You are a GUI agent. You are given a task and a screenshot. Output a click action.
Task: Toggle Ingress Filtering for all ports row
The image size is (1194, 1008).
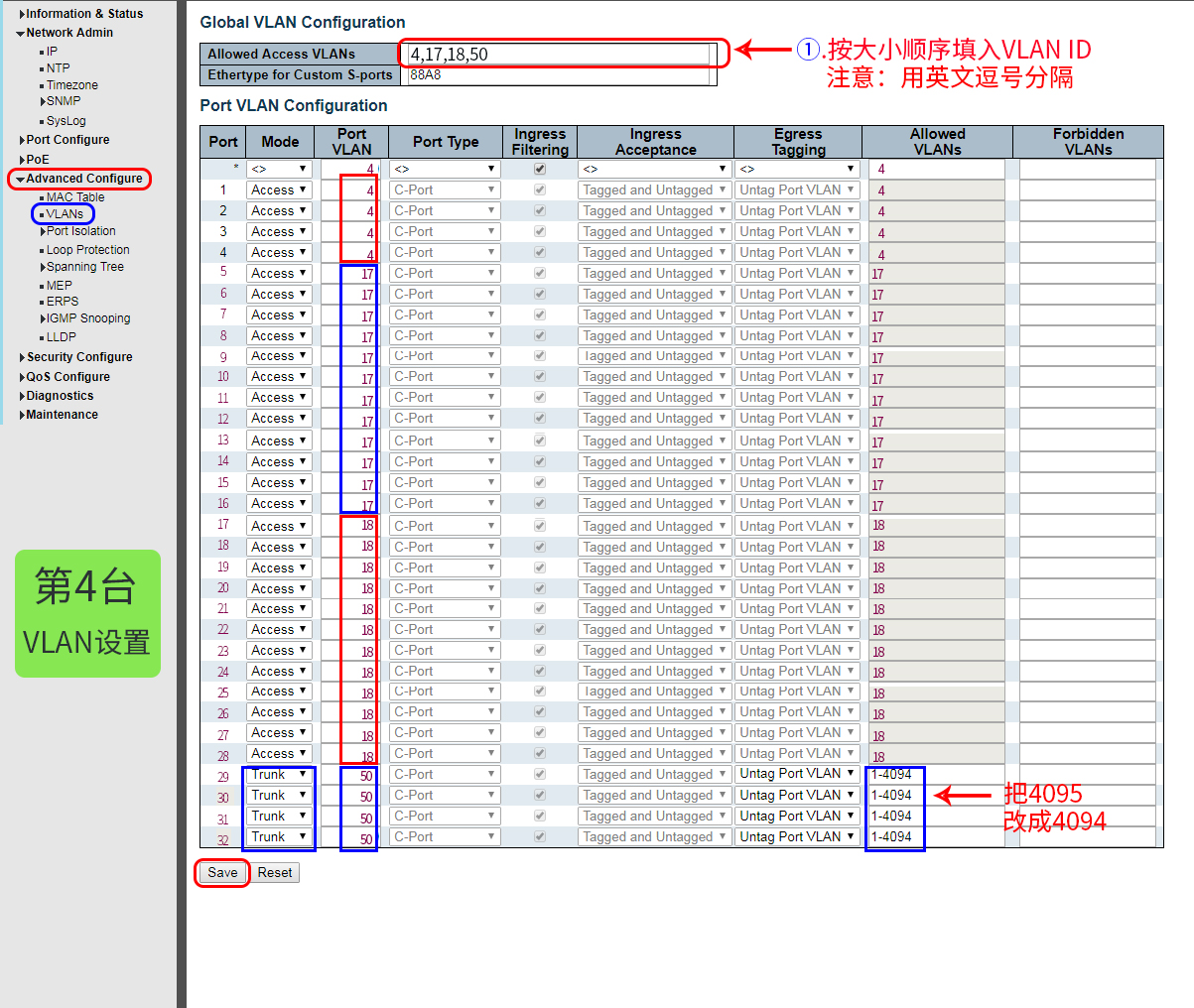pyautogui.click(x=540, y=170)
